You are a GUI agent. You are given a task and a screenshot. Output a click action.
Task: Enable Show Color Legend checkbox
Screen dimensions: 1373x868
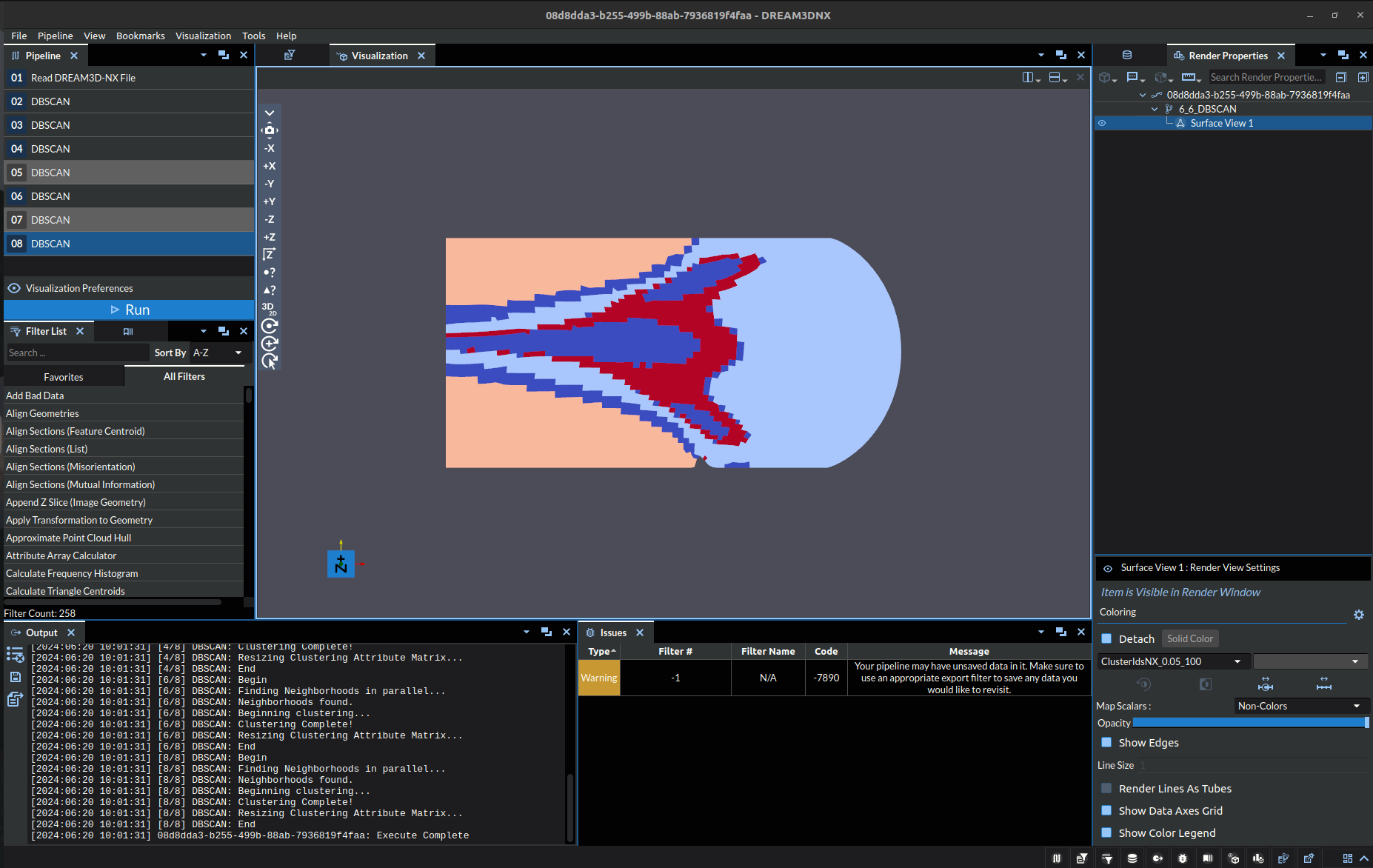coord(1106,832)
